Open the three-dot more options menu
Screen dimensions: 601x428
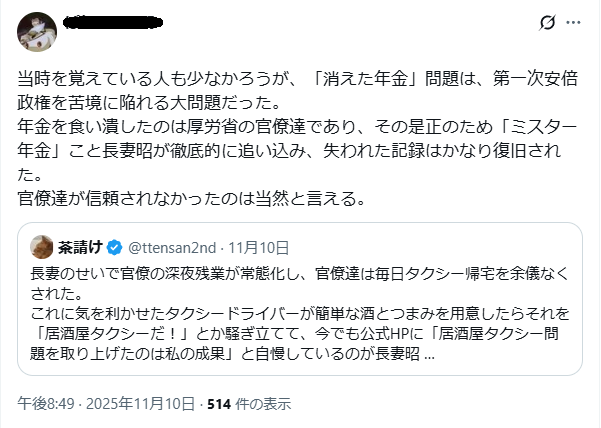pos(573,23)
